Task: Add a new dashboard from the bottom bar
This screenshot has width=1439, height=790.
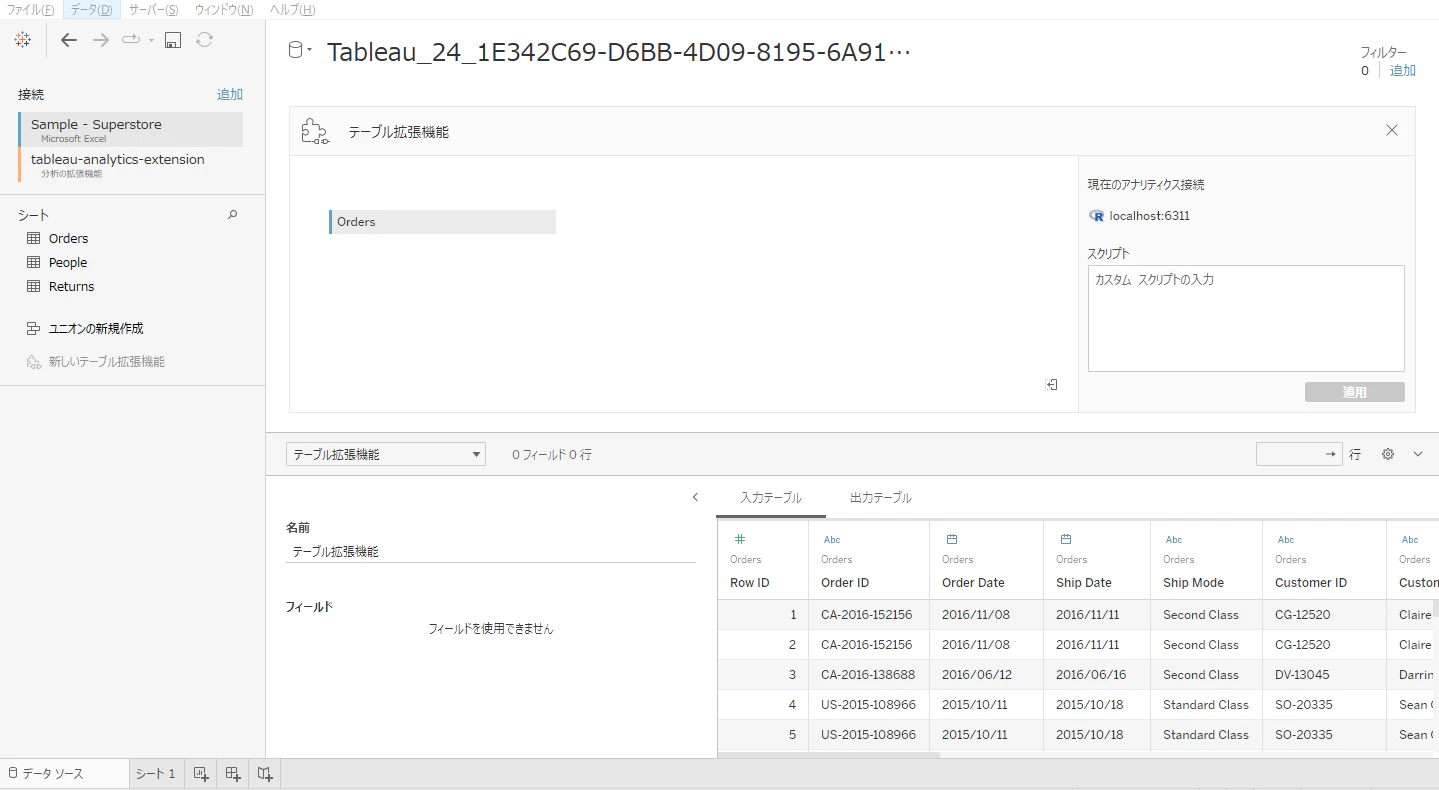Action: 233,773
